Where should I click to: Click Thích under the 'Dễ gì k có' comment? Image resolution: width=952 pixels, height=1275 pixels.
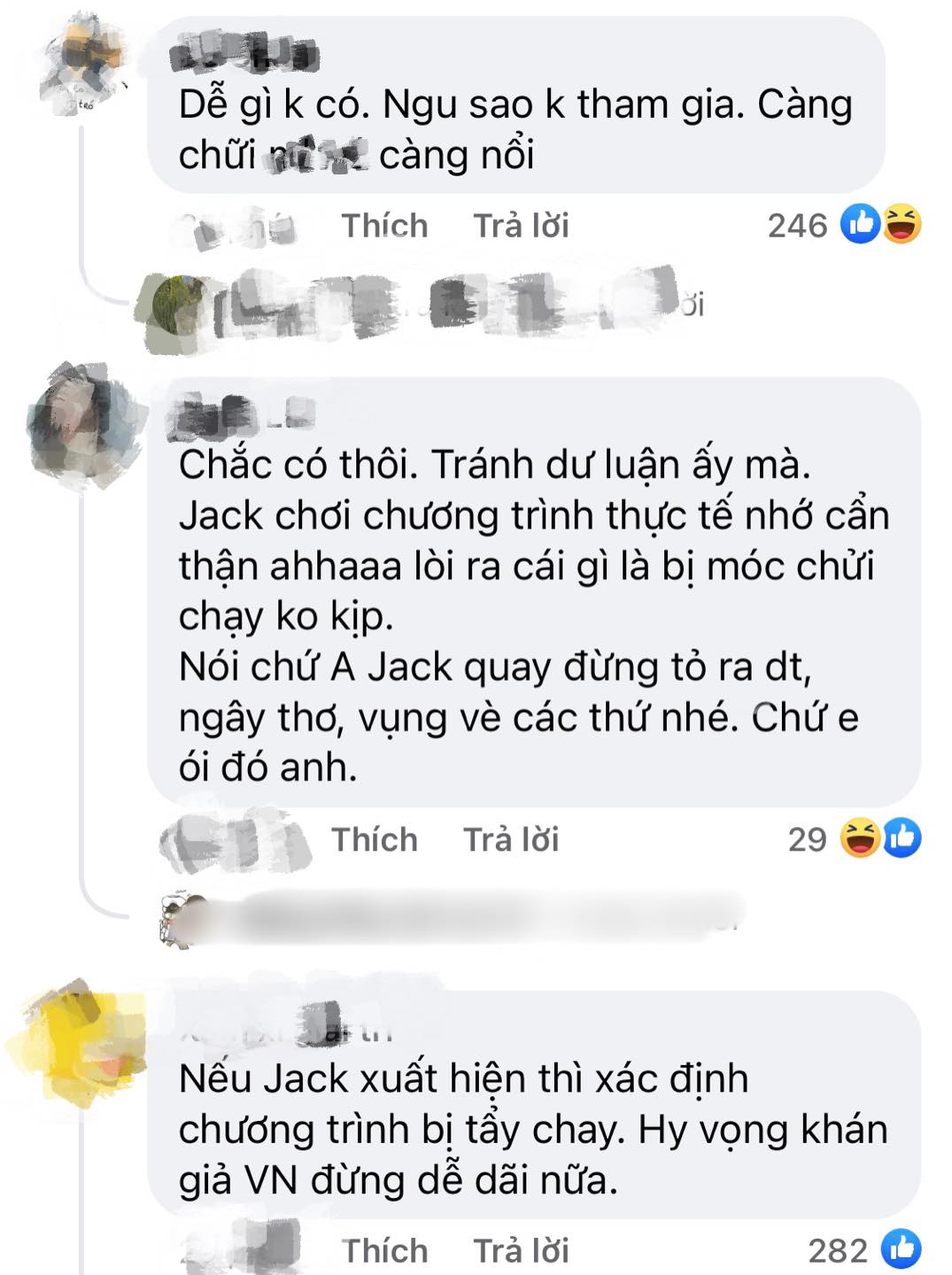click(x=384, y=226)
